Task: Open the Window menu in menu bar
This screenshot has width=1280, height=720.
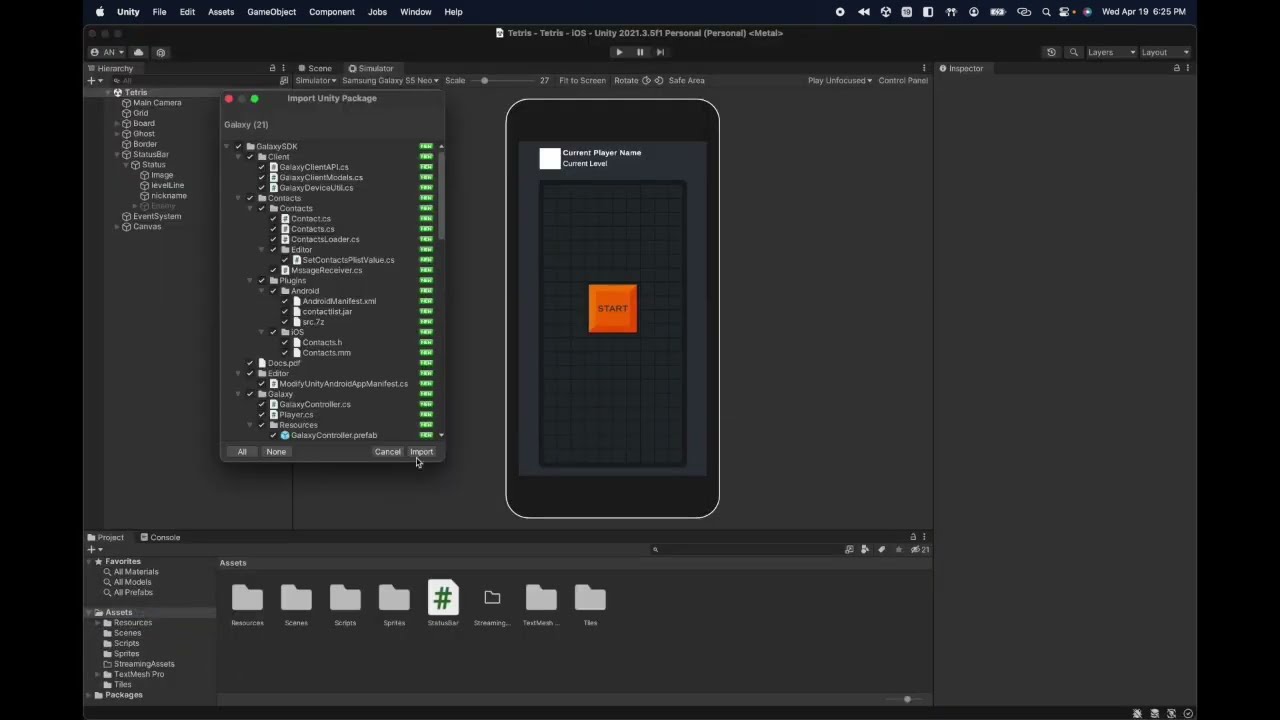Action: pyautogui.click(x=416, y=12)
